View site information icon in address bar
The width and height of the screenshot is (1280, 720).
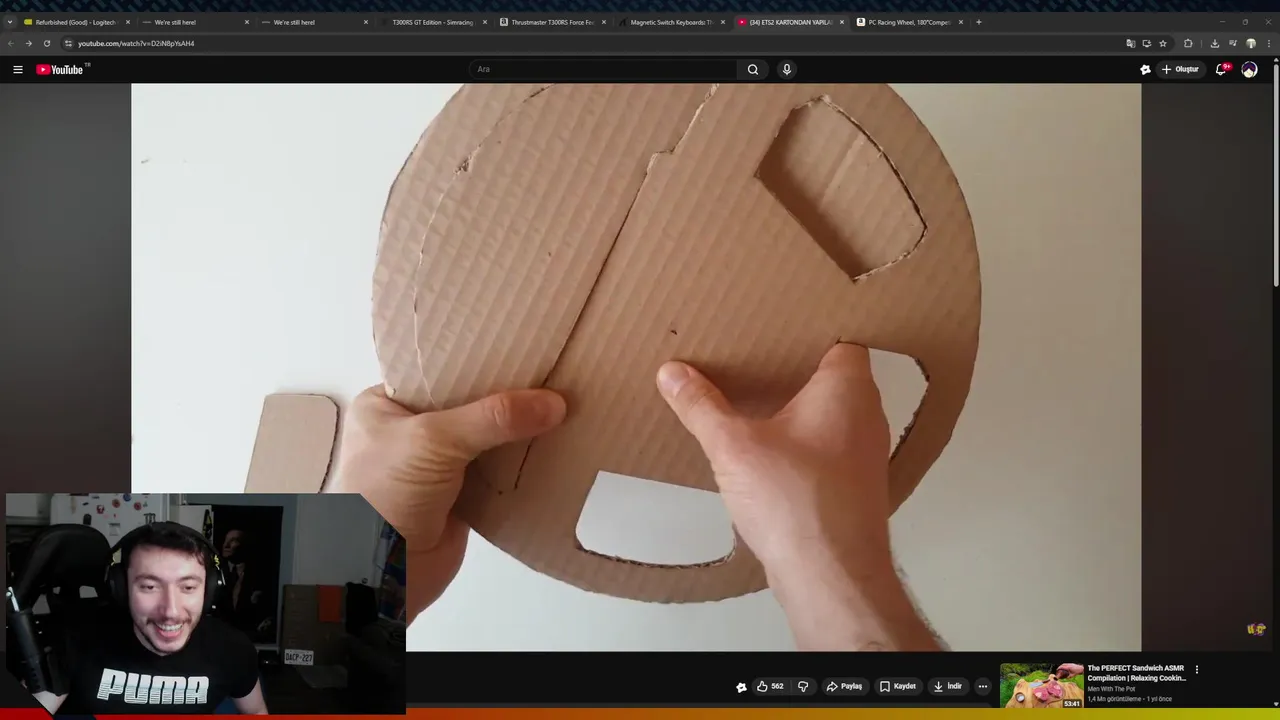pyautogui.click(x=68, y=43)
